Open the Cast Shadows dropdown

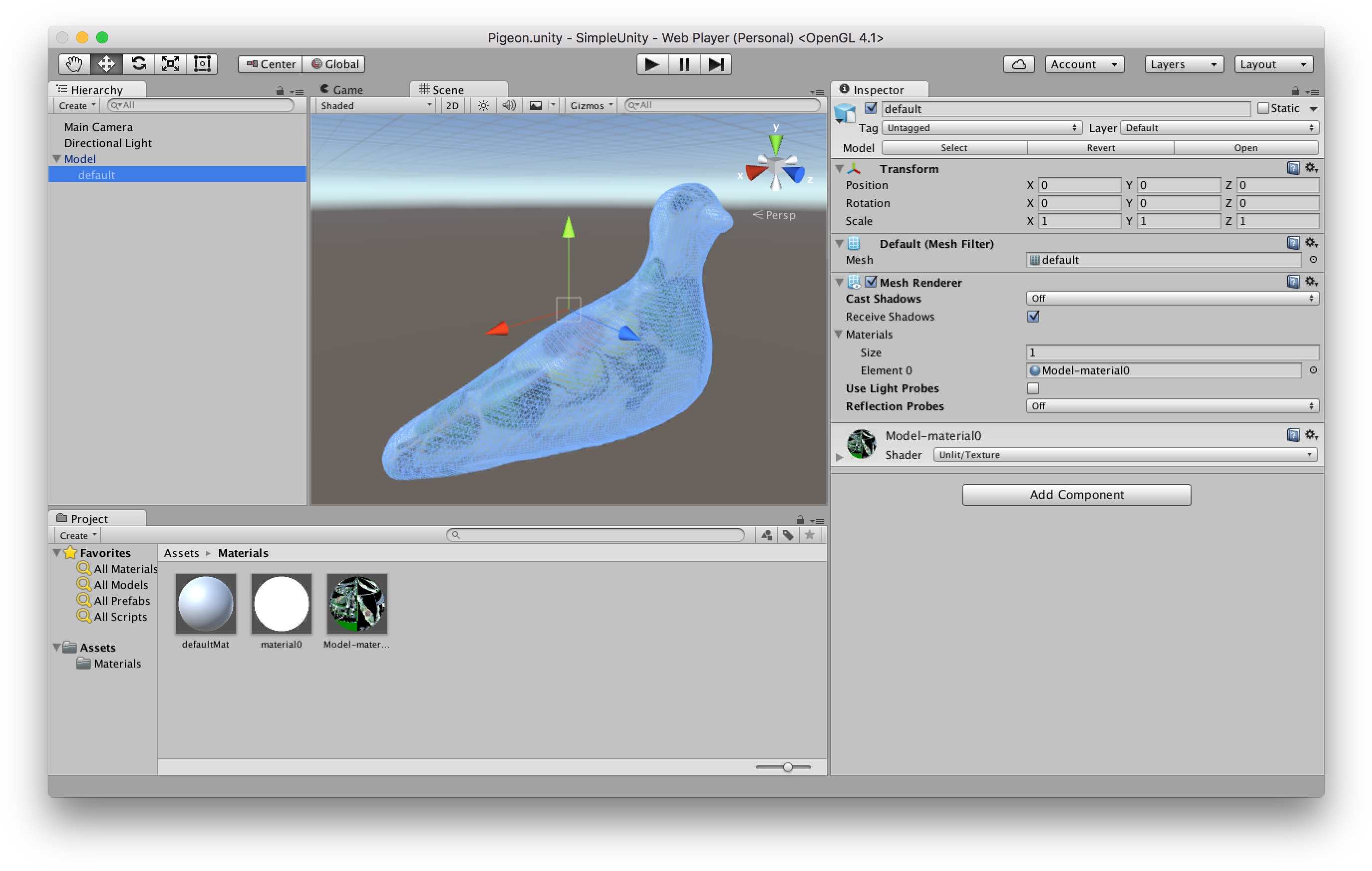coord(1172,298)
